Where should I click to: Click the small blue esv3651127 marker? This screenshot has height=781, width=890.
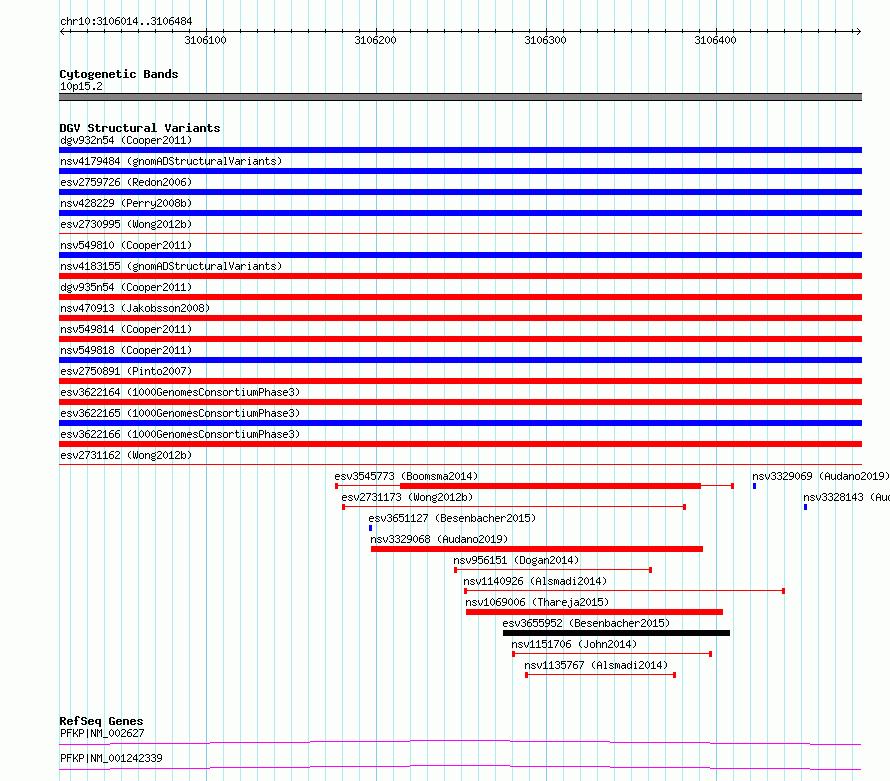[x=371, y=528]
